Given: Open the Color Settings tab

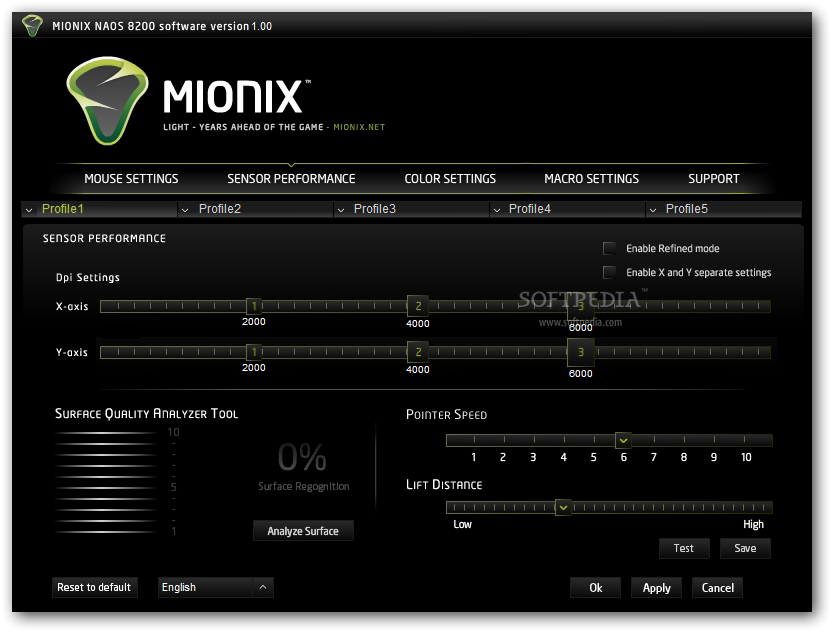Looking at the screenshot, I should coord(450,179).
